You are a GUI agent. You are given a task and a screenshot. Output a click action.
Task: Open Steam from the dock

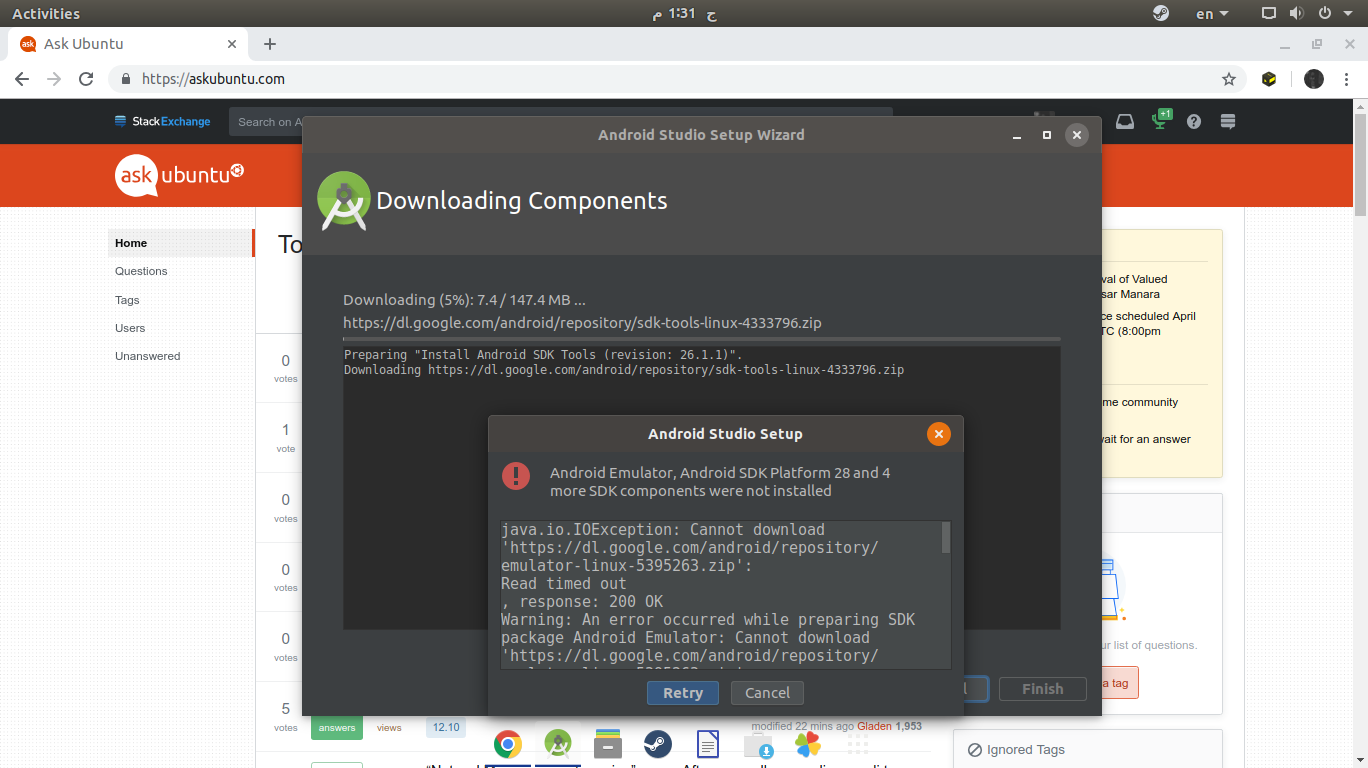tap(657, 744)
